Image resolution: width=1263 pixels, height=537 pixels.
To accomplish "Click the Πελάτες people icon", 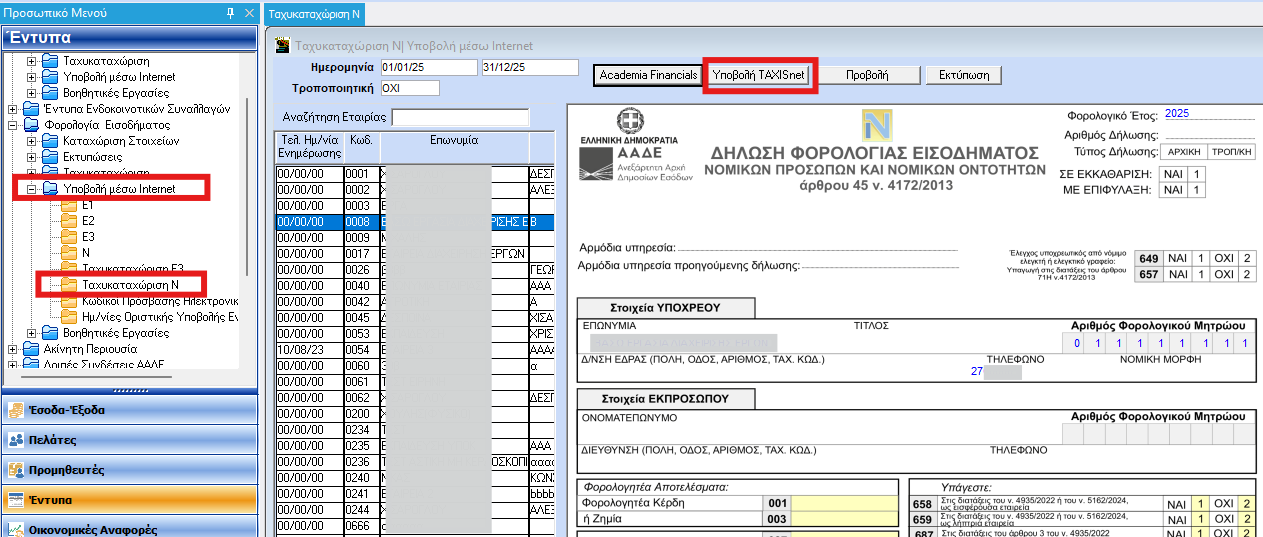I will click(16, 440).
